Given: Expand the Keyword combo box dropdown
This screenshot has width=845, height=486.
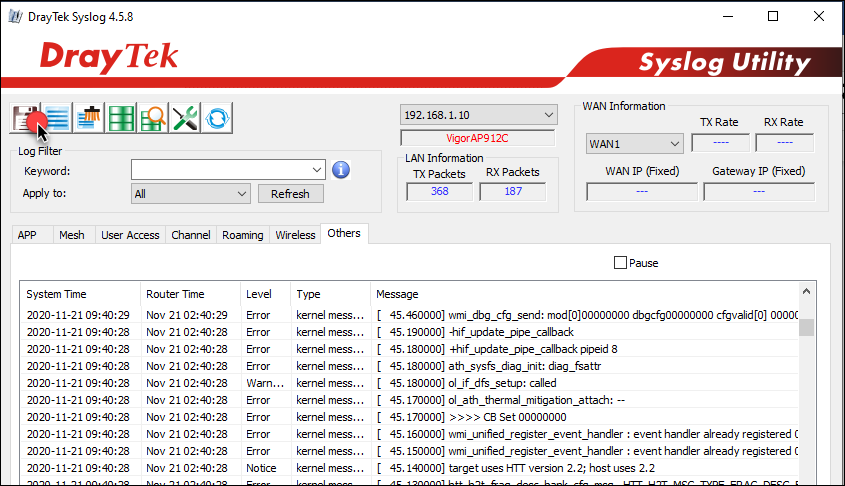Looking at the screenshot, I should 316,170.
